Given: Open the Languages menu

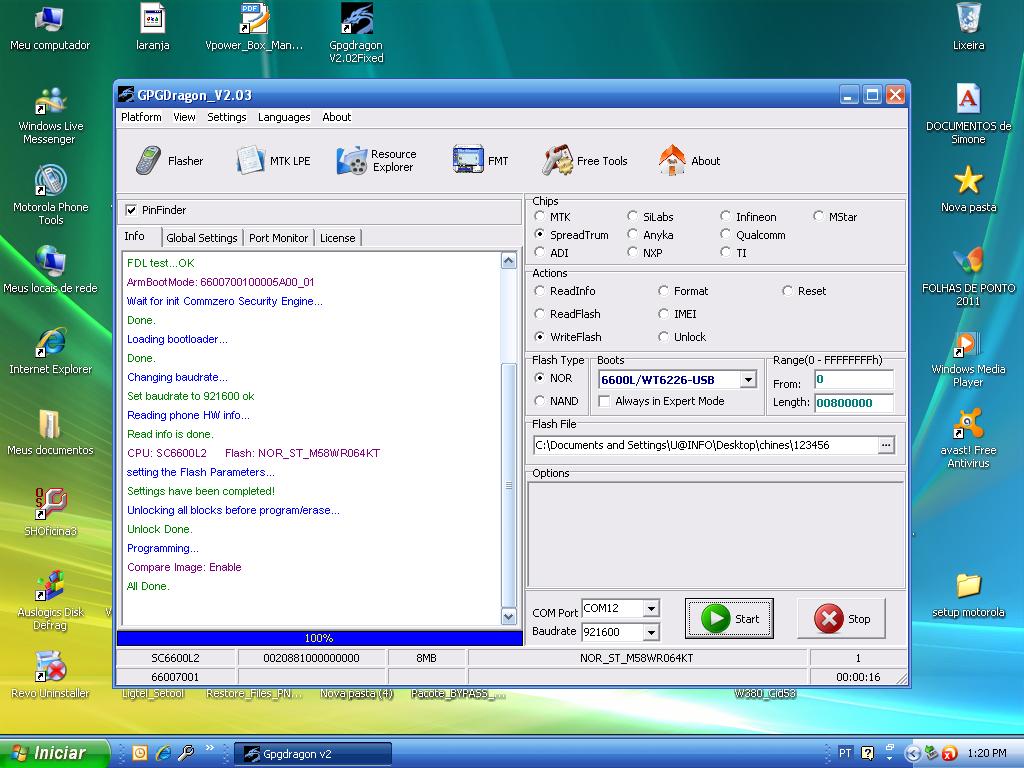Looking at the screenshot, I should [284, 117].
